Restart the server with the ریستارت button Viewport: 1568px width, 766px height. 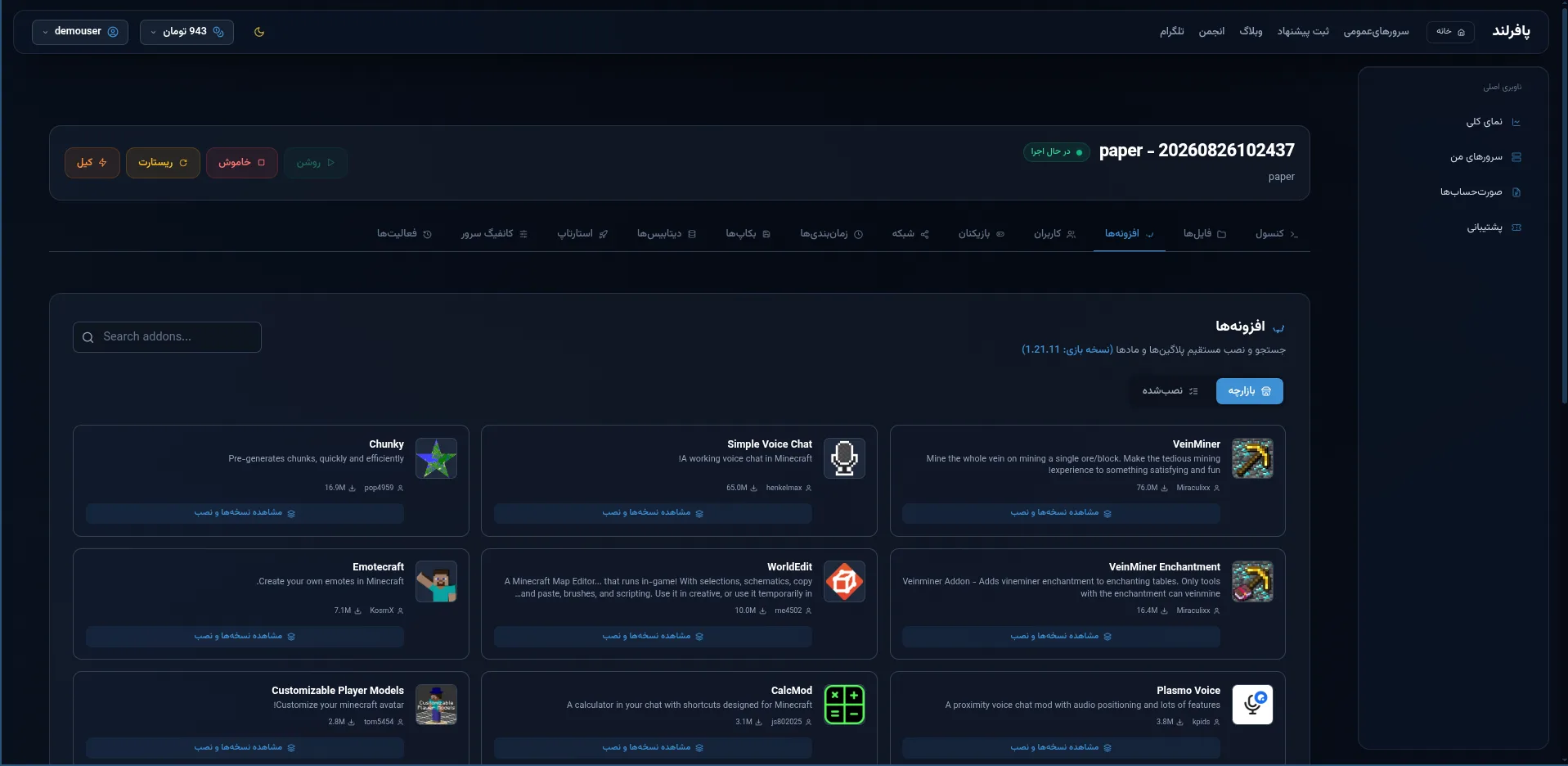click(163, 163)
